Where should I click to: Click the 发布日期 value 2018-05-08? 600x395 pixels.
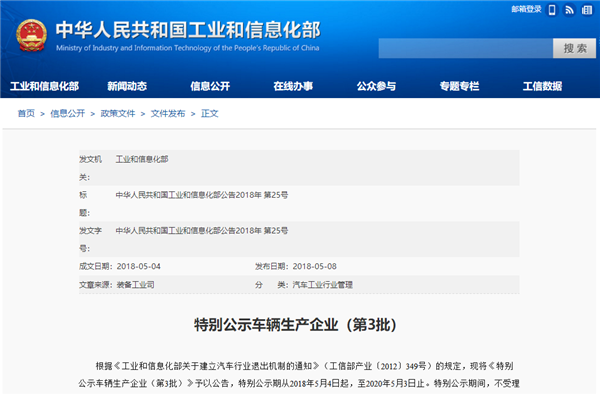315,266
